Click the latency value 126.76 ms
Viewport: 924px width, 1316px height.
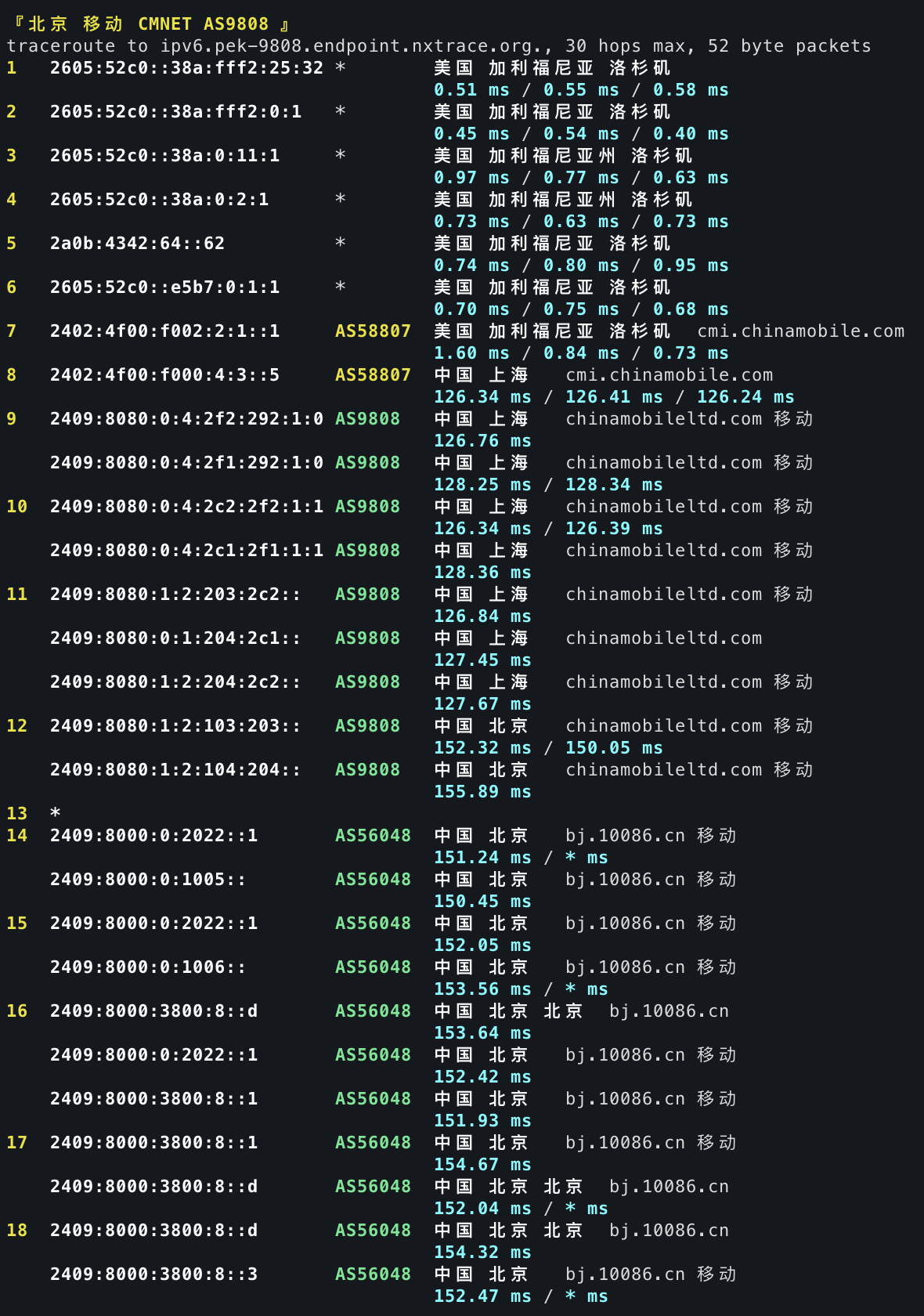(x=482, y=441)
